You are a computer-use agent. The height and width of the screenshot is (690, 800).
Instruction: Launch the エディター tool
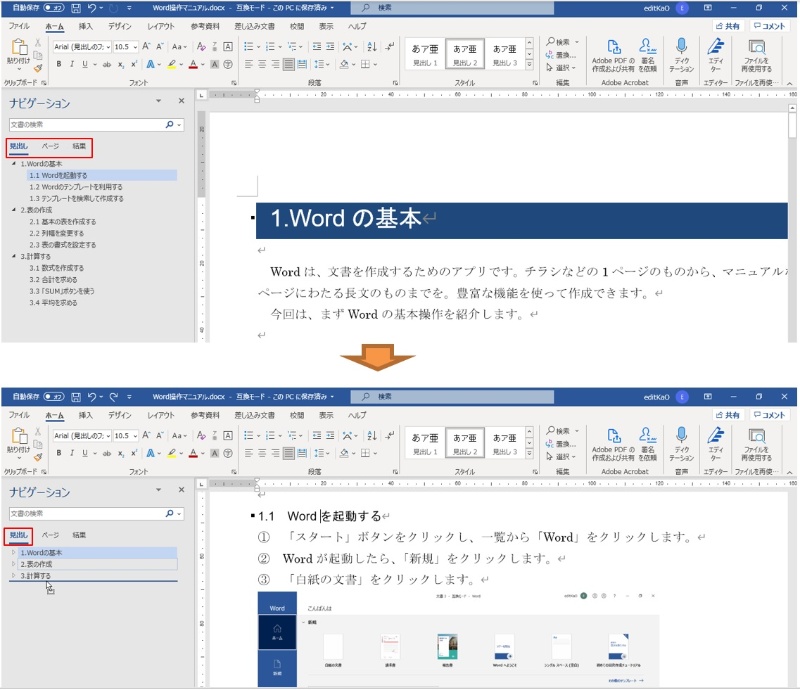(715, 48)
